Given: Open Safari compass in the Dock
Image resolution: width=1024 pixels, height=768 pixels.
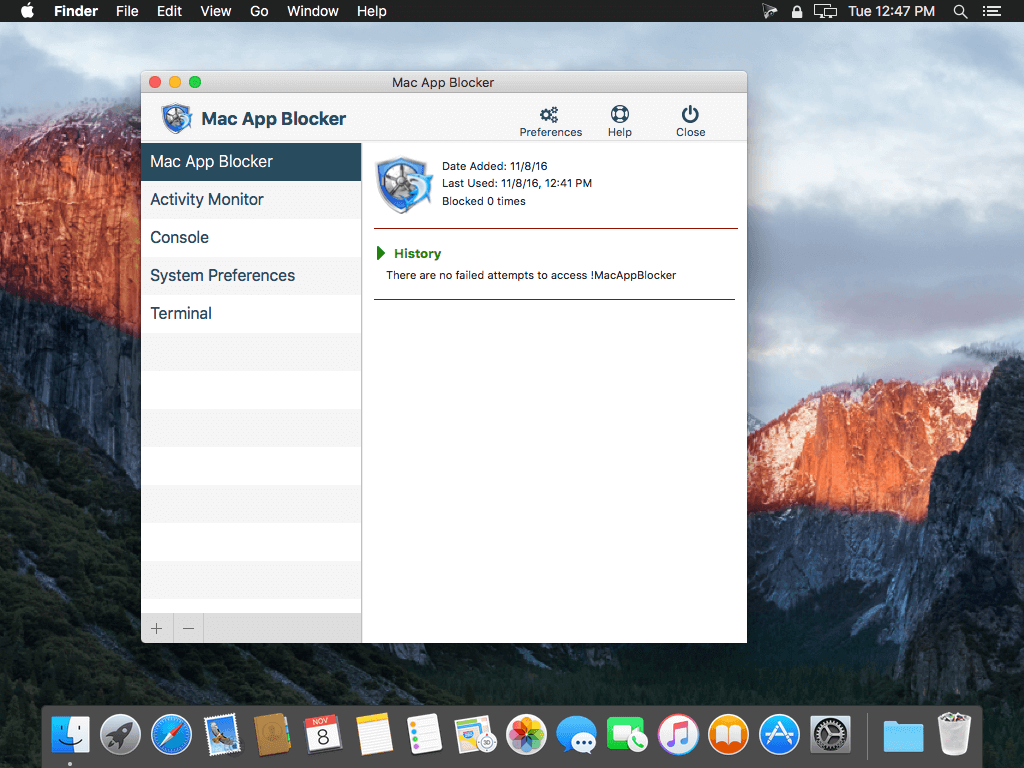Looking at the screenshot, I should point(171,734).
